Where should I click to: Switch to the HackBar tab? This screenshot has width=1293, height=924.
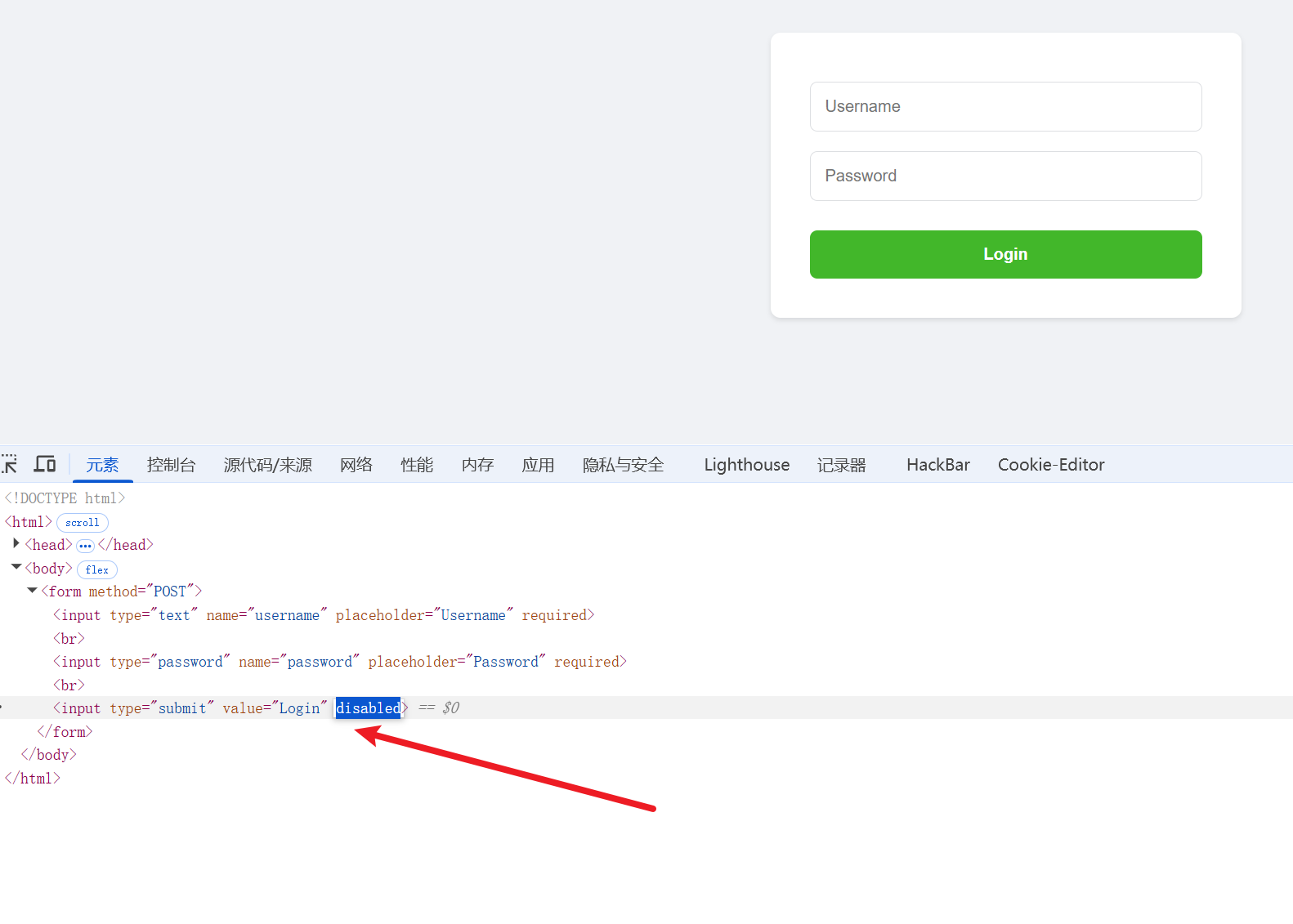(x=937, y=465)
